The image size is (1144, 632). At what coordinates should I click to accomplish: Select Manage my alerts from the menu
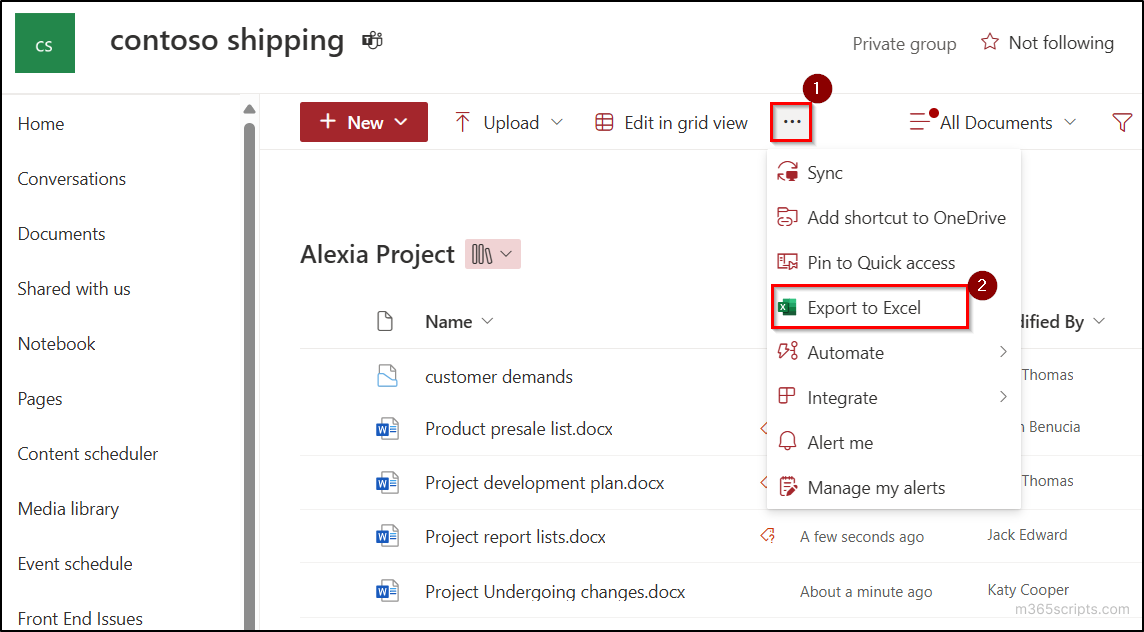[876, 487]
